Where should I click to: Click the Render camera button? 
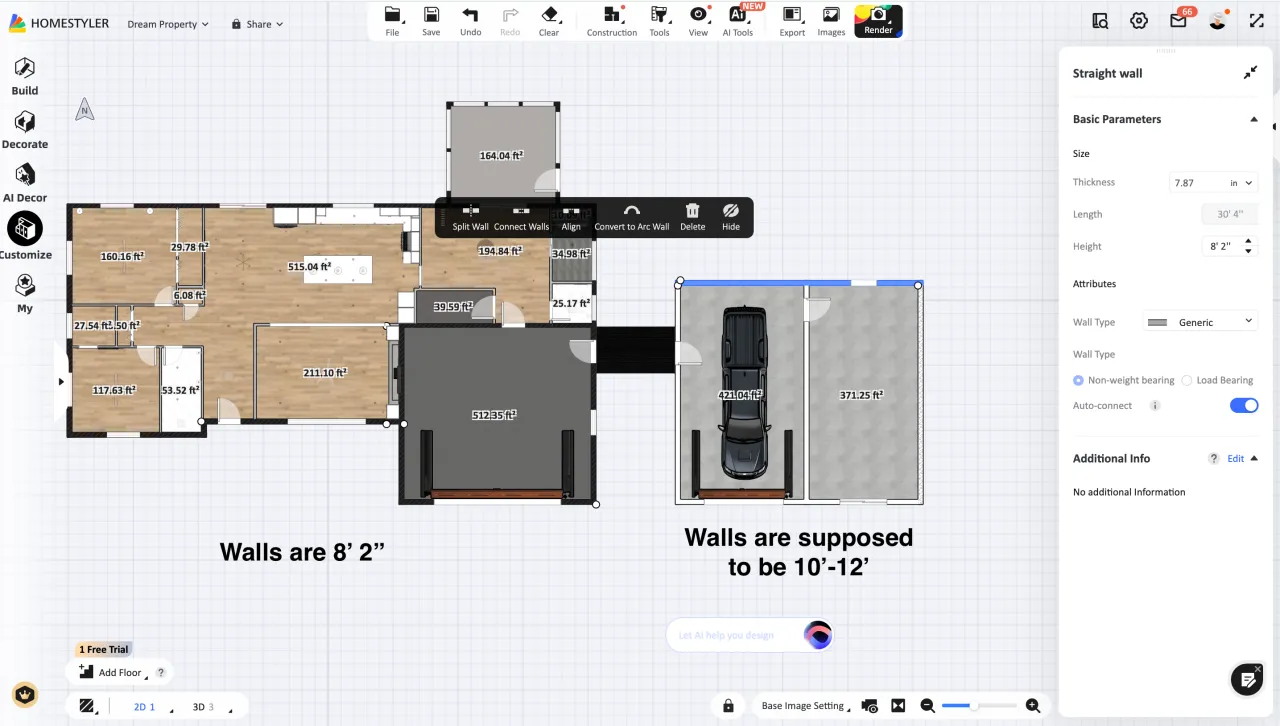tap(878, 20)
